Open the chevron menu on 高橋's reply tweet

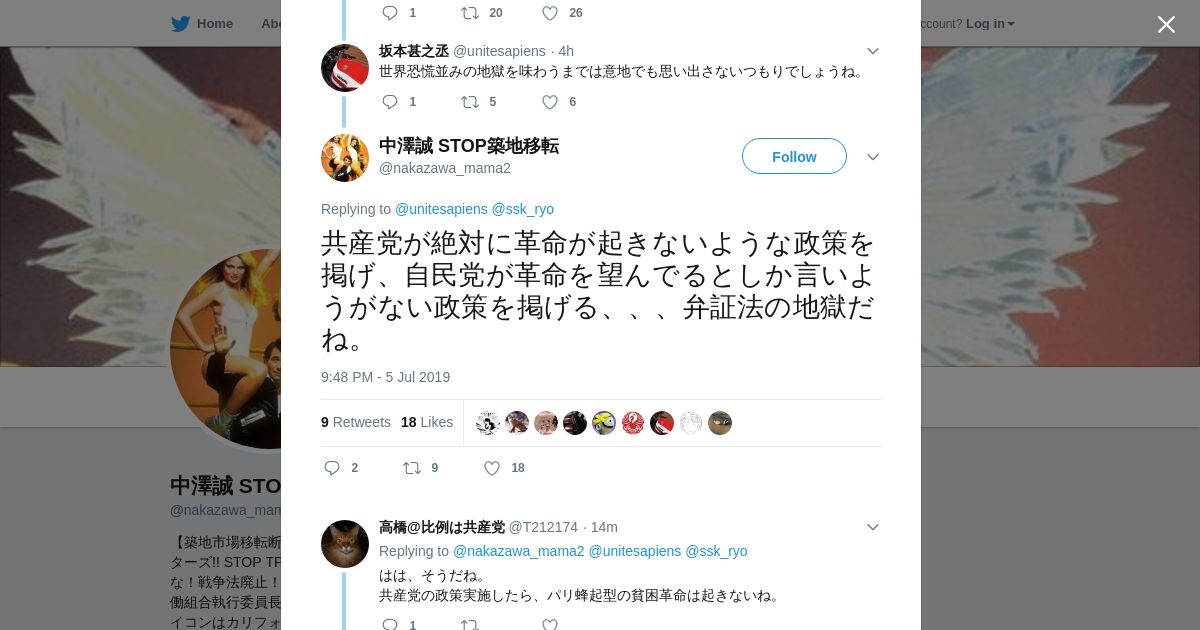(873, 527)
